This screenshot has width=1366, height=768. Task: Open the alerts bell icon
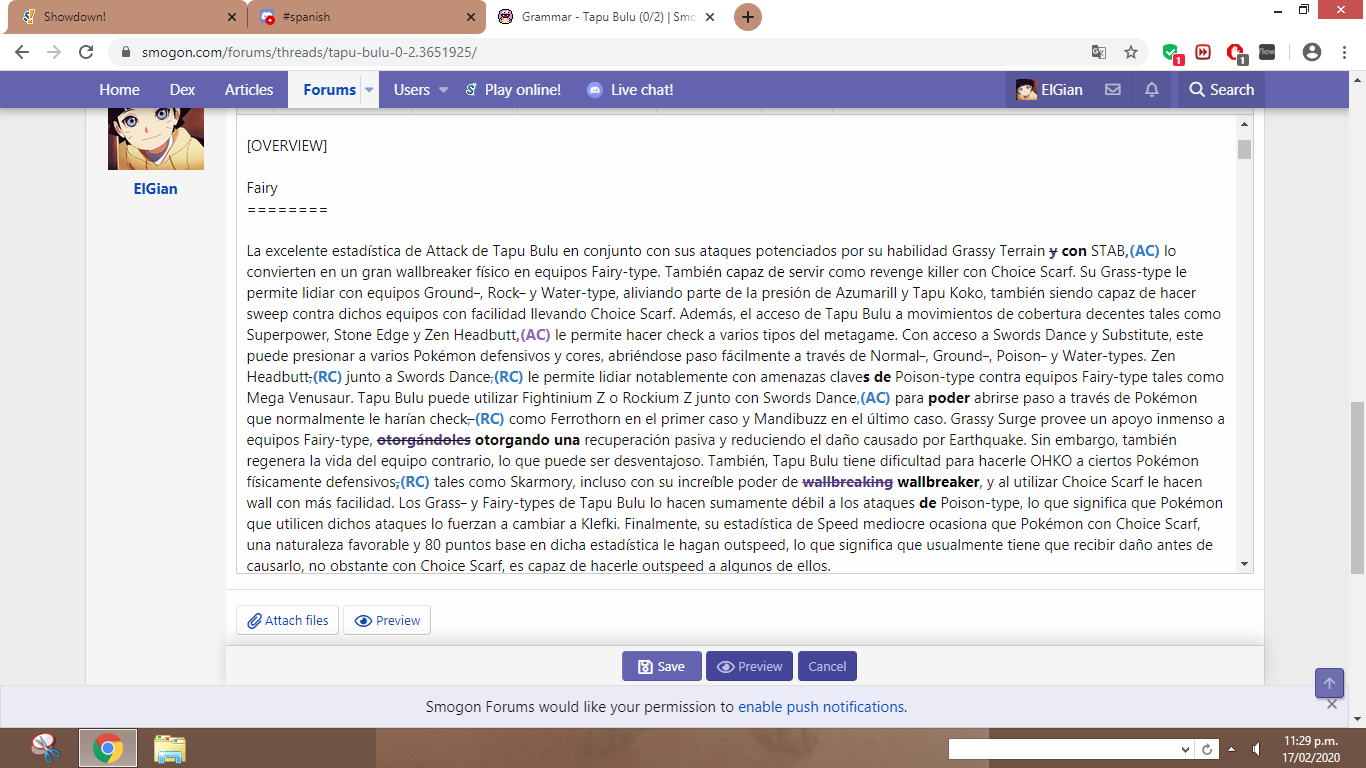point(1152,90)
